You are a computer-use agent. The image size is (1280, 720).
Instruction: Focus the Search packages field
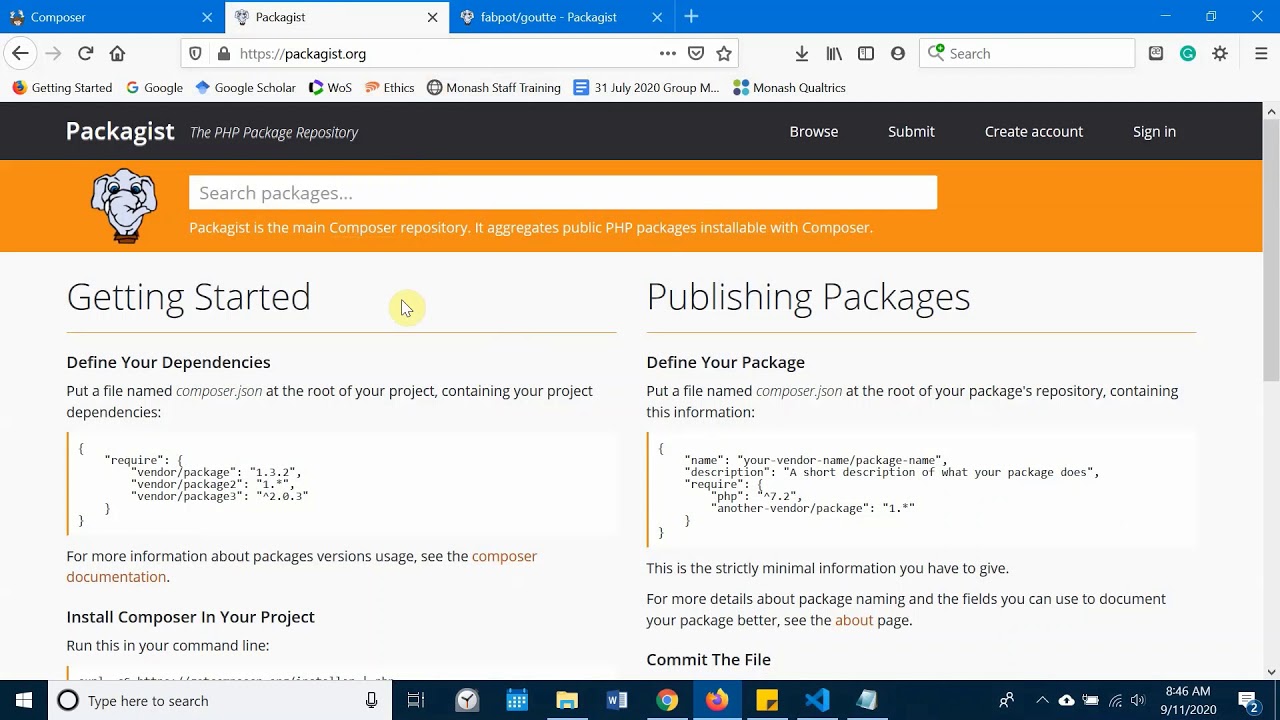(563, 193)
